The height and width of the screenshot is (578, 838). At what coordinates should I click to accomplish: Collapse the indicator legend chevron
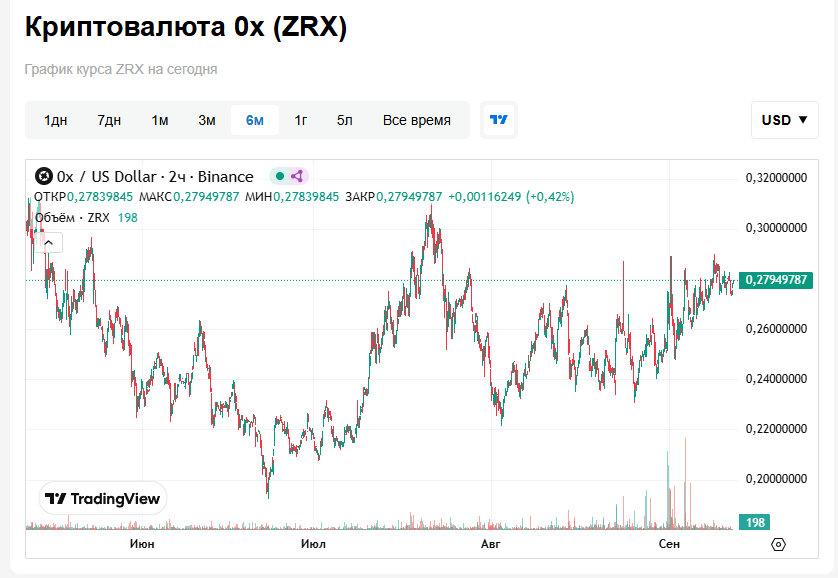click(x=49, y=243)
